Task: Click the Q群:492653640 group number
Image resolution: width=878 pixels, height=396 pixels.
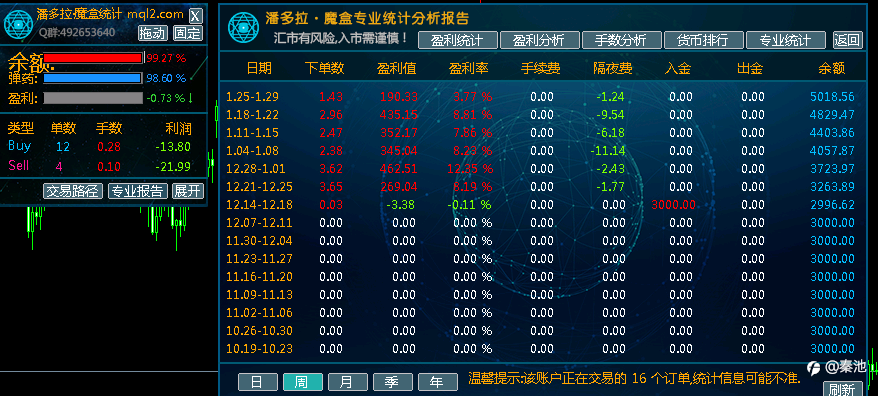Action: click(77, 32)
